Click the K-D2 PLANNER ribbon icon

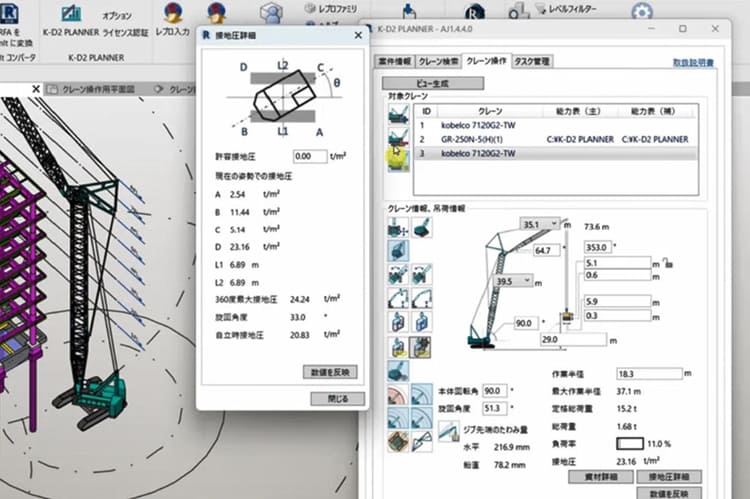click(x=71, y=14)
